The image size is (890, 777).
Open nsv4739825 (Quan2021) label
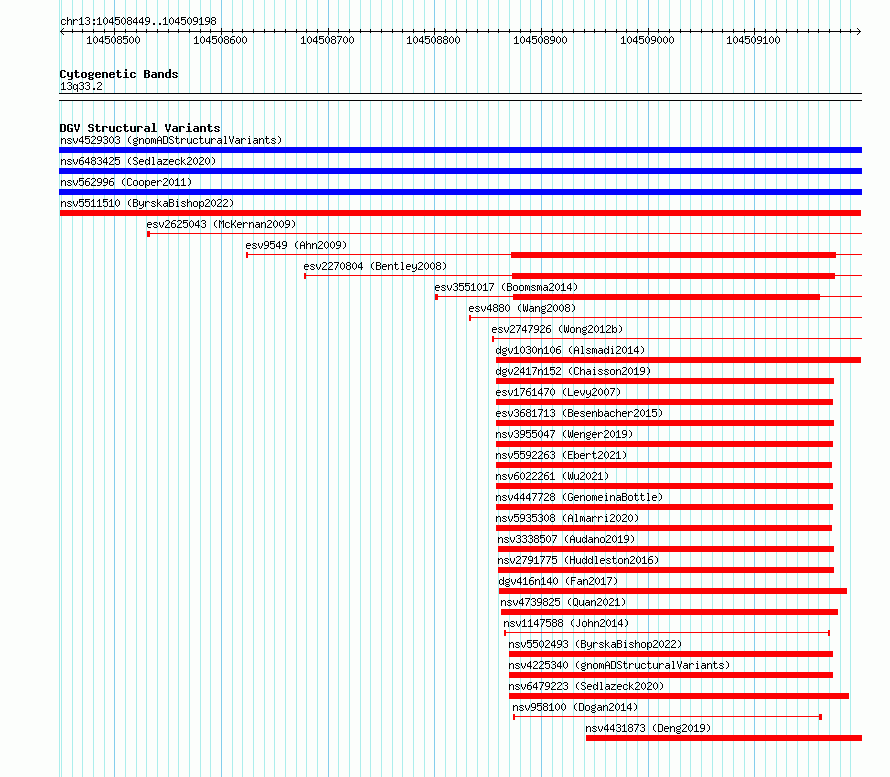(x=564, y=602)
